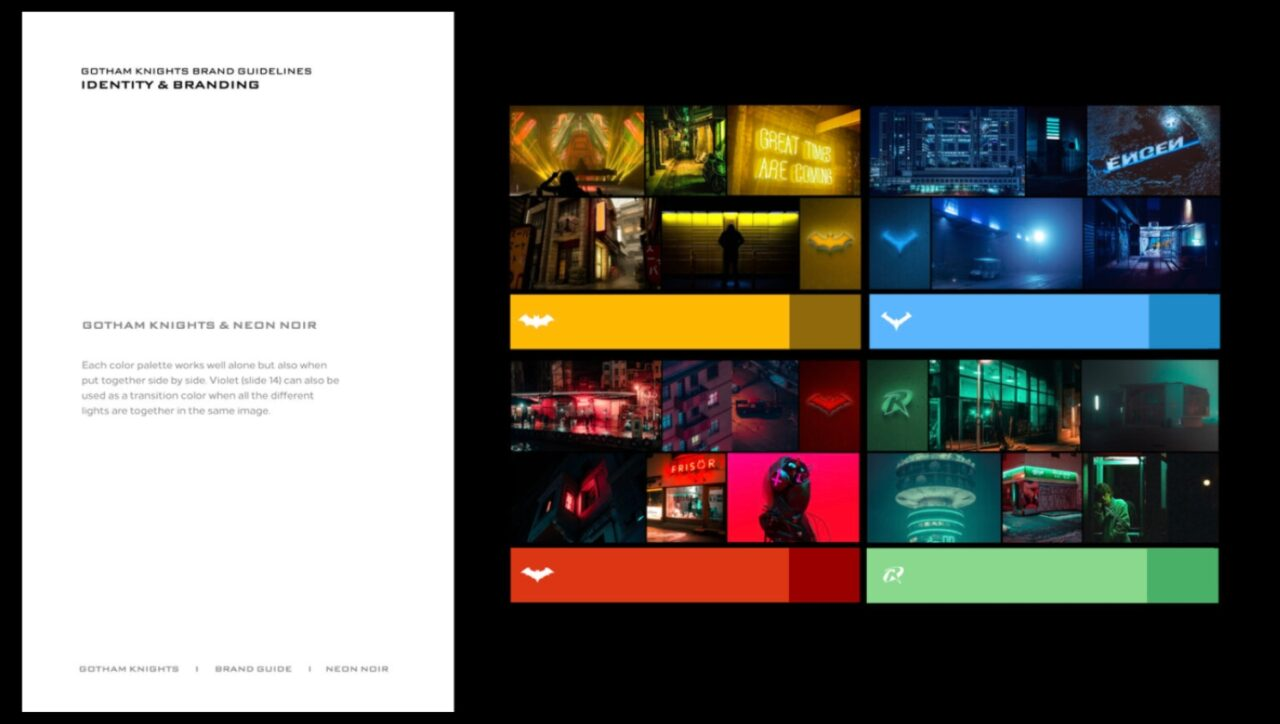The height and width of the screenshot is (724, 1280).
Task: Select the glowing blue Nightwing emblem tile
Action: click(x=900, y=243)
